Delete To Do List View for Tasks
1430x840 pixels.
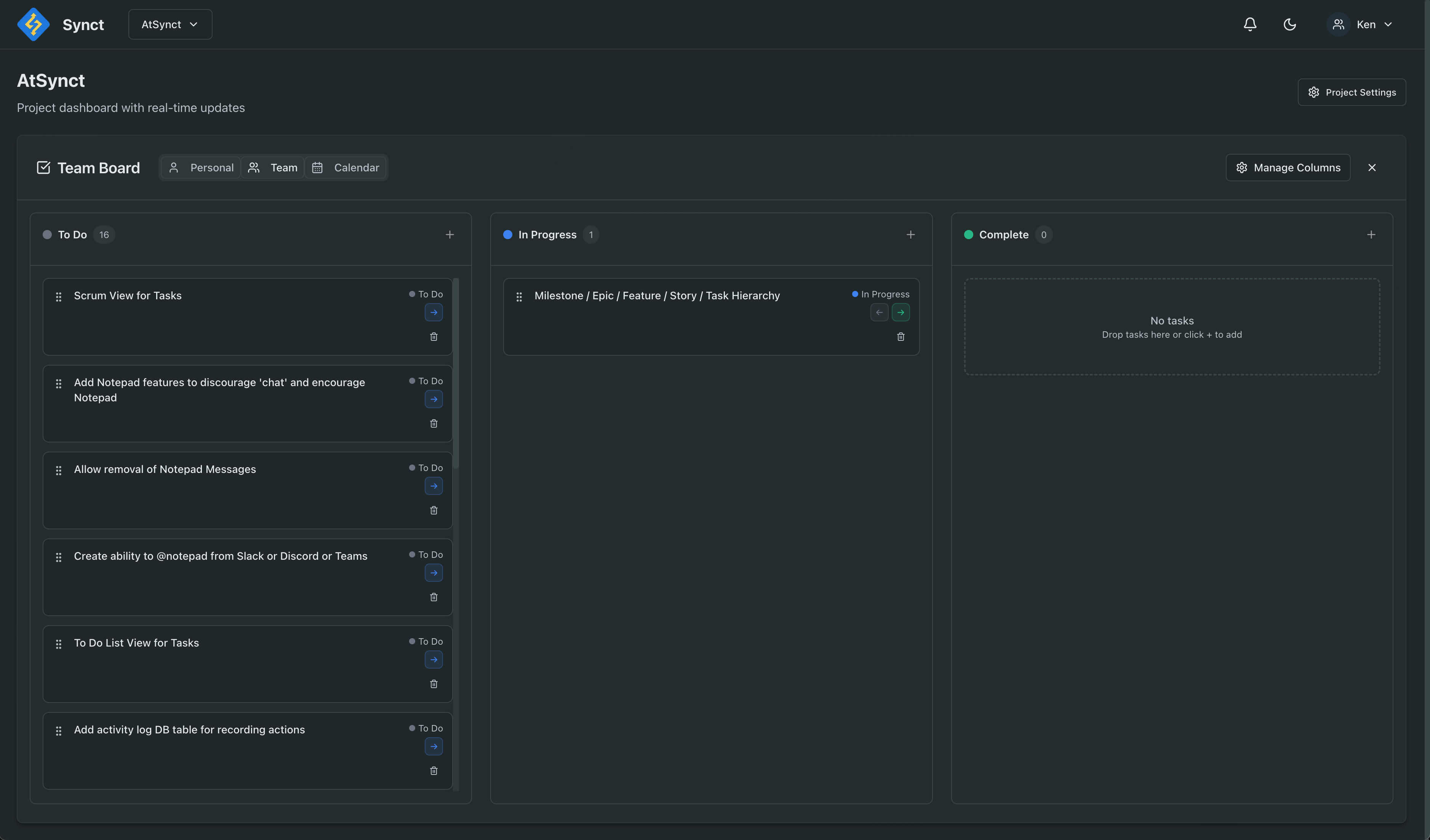click(433, 683)
